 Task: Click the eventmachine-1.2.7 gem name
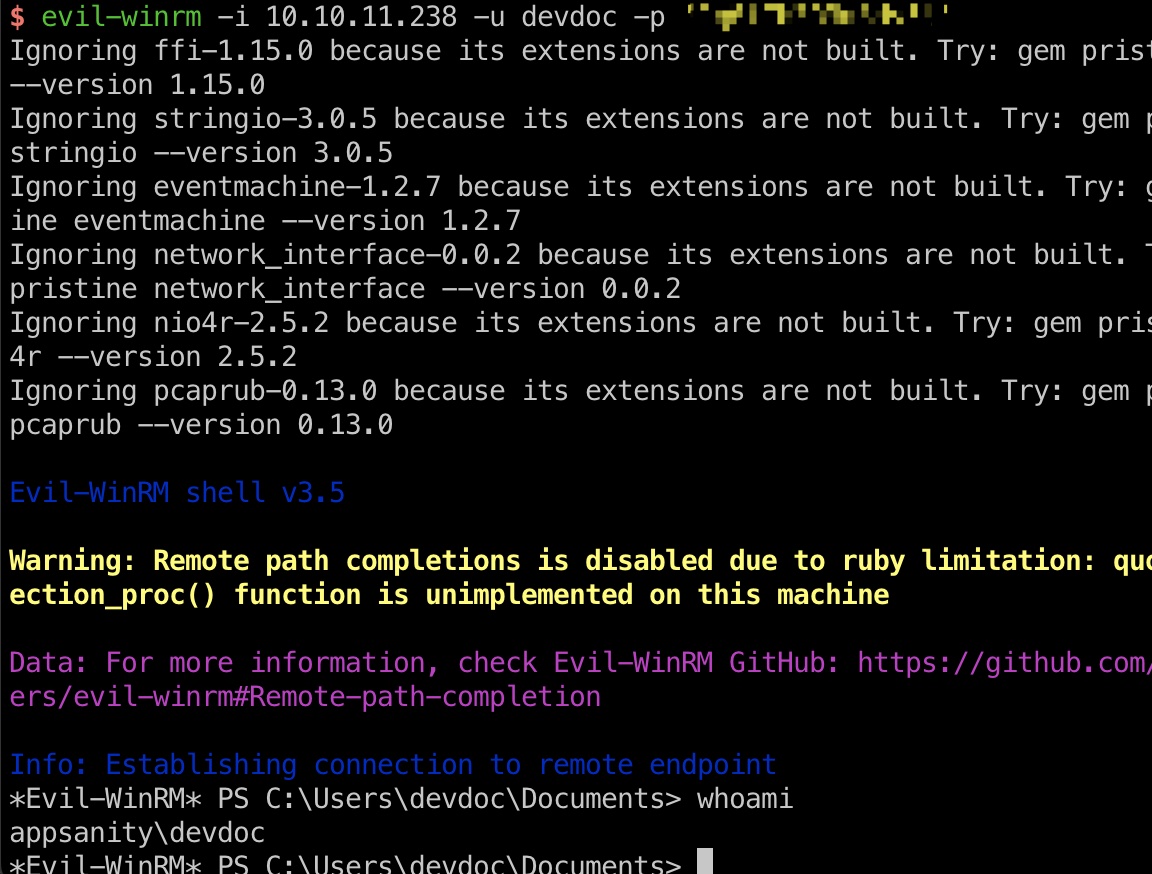(298, 187)
